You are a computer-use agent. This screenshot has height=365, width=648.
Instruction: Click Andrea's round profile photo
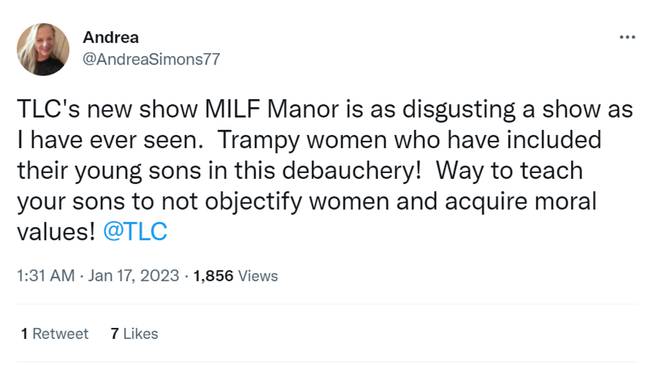point(43,49)
